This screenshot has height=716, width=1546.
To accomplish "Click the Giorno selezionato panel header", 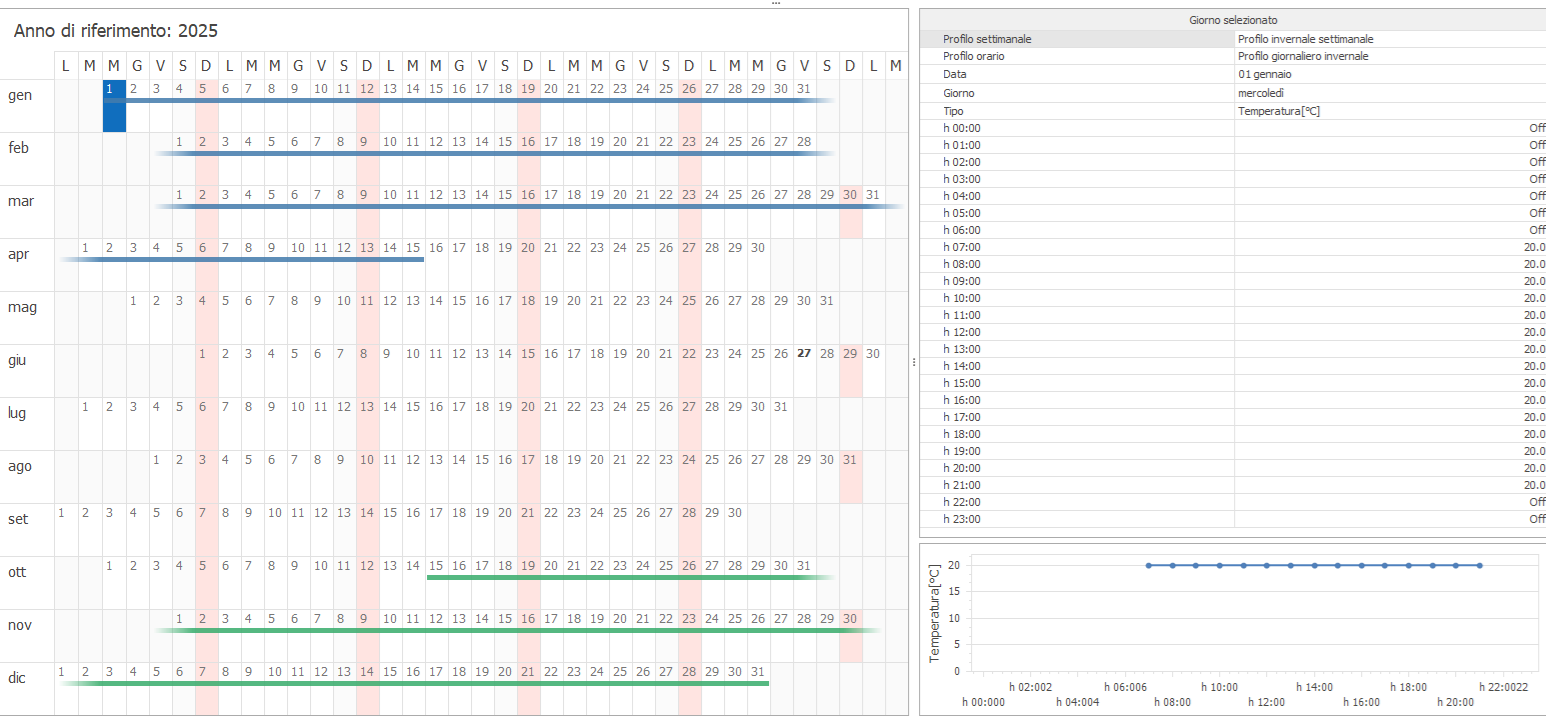I will [x=1232, y=20].
